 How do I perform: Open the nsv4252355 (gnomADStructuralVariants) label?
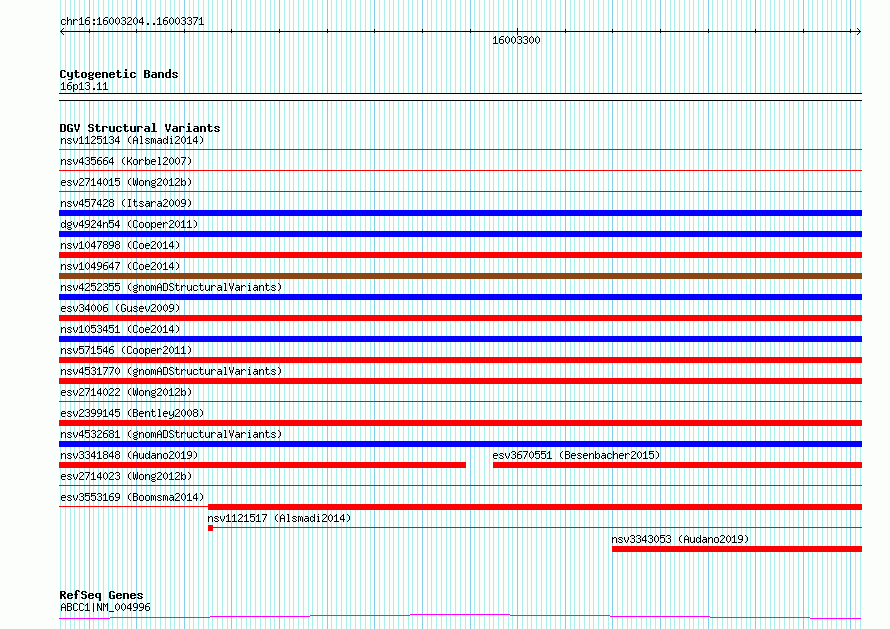pyautogui.click(x=171, y=287)
